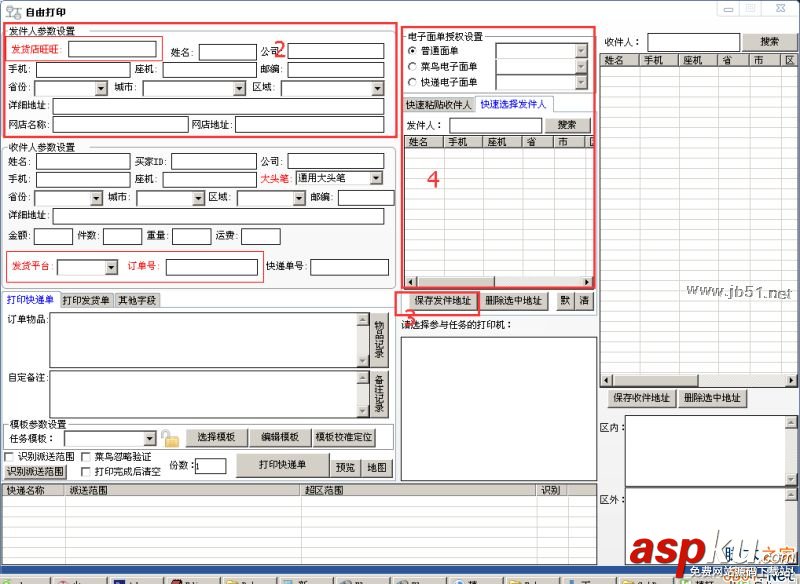Screen dimensions: 800x584
Task: Open recipient 区域 dropdown
Action: click(299, 198)
